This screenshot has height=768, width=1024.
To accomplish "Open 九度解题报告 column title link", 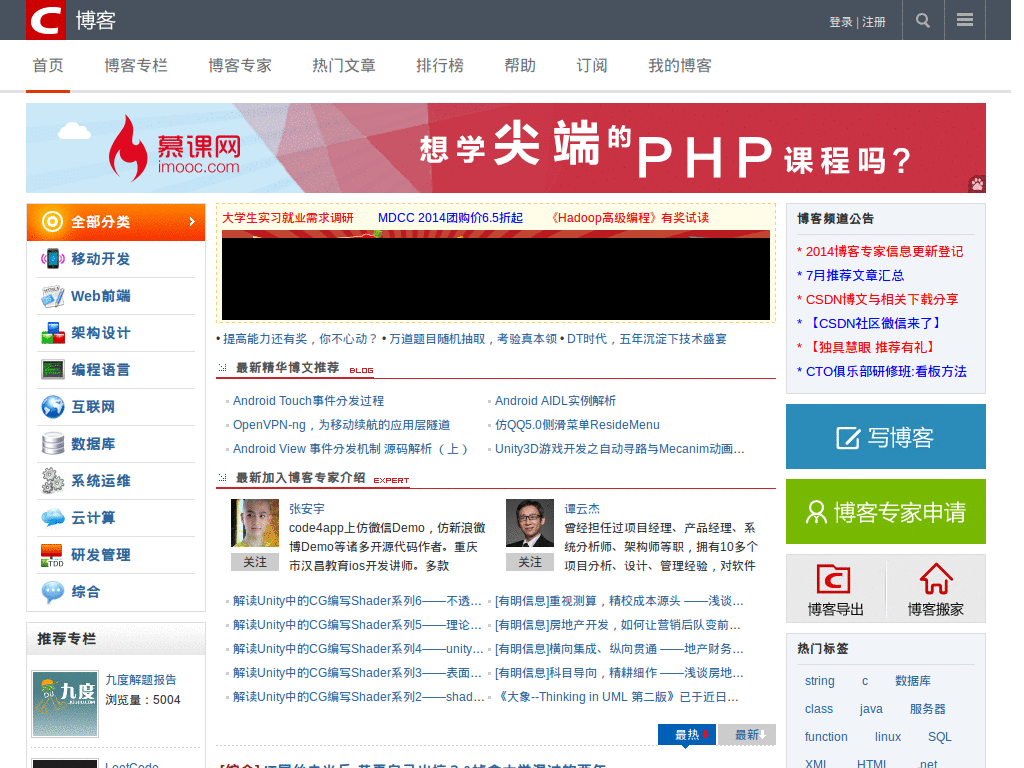I will 140,680.
